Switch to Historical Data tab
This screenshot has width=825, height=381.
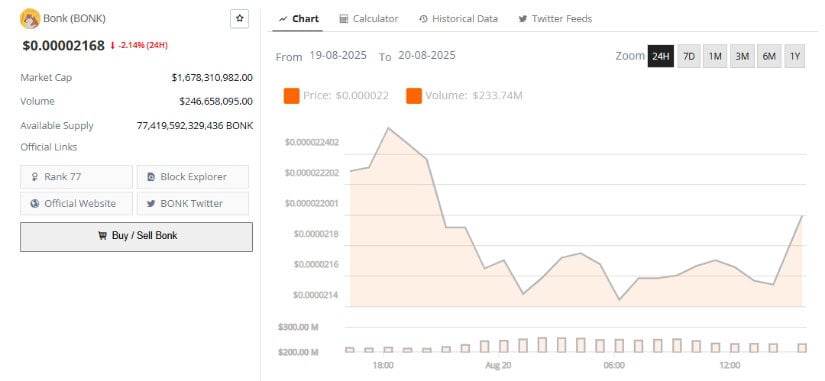(x=458, y=19)
